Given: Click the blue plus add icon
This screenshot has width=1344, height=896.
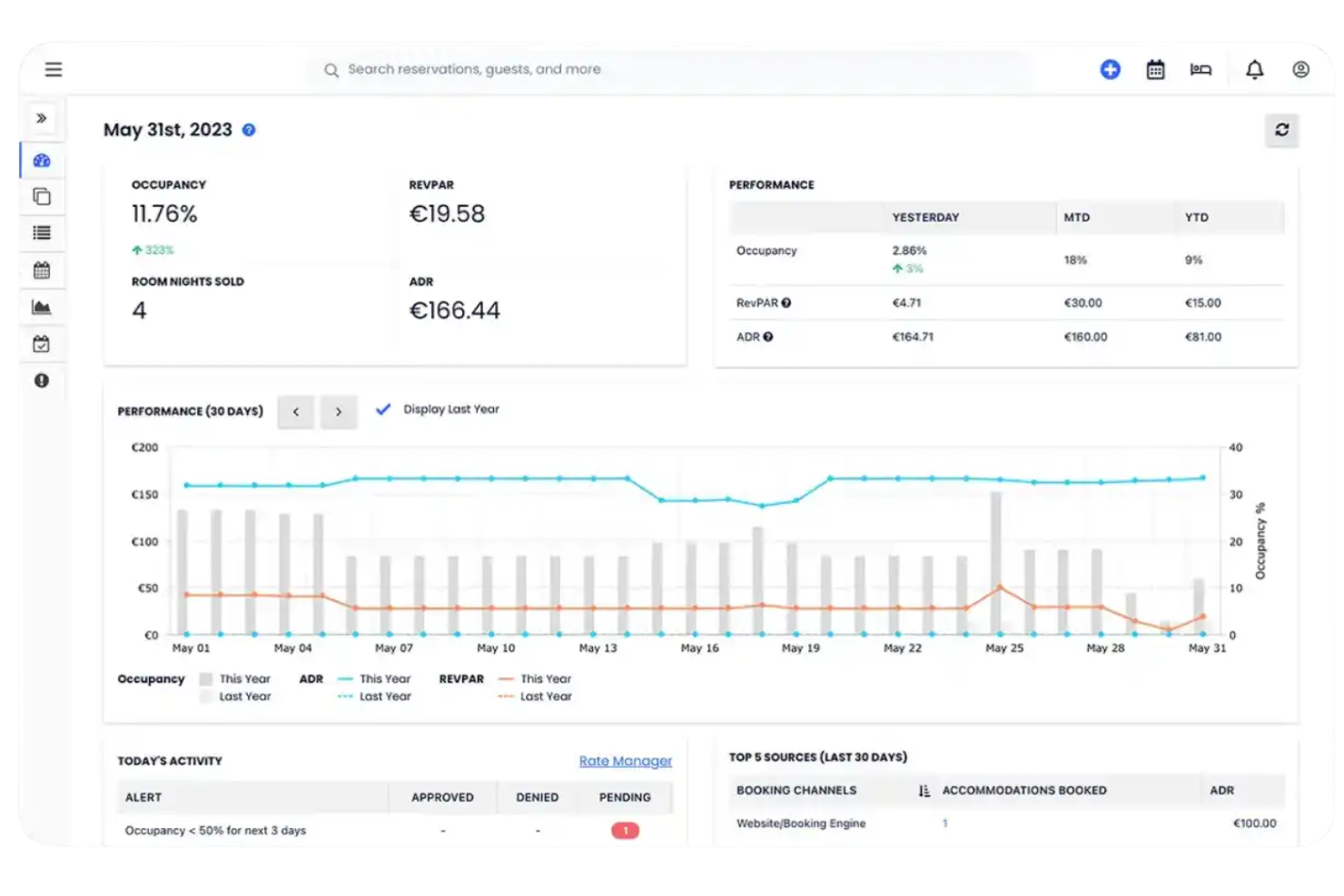Looking at the screenshot, I should click(1110, 69).
